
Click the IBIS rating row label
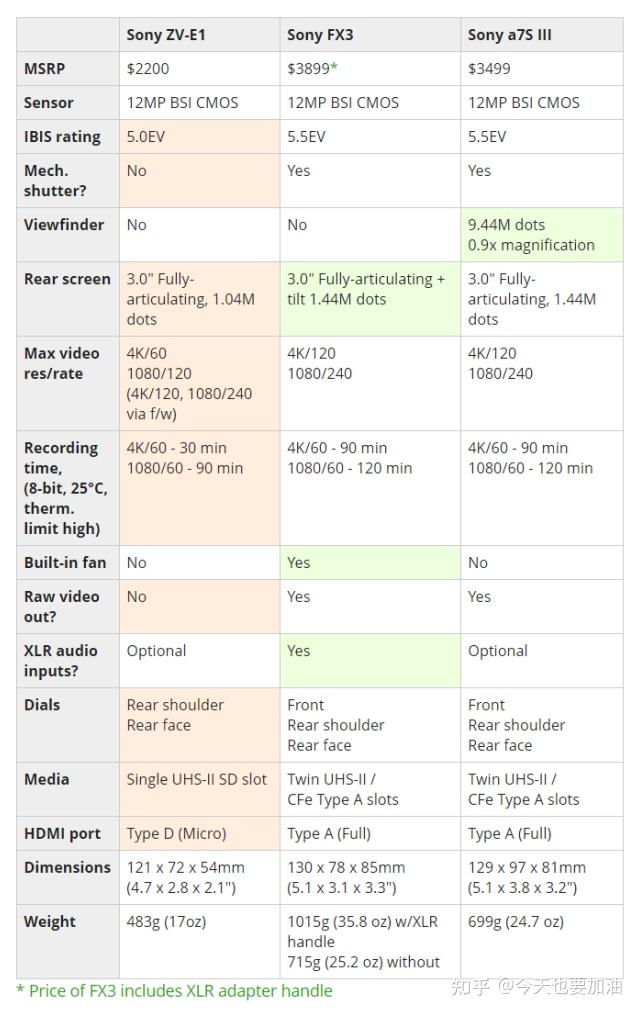point(64,137)
